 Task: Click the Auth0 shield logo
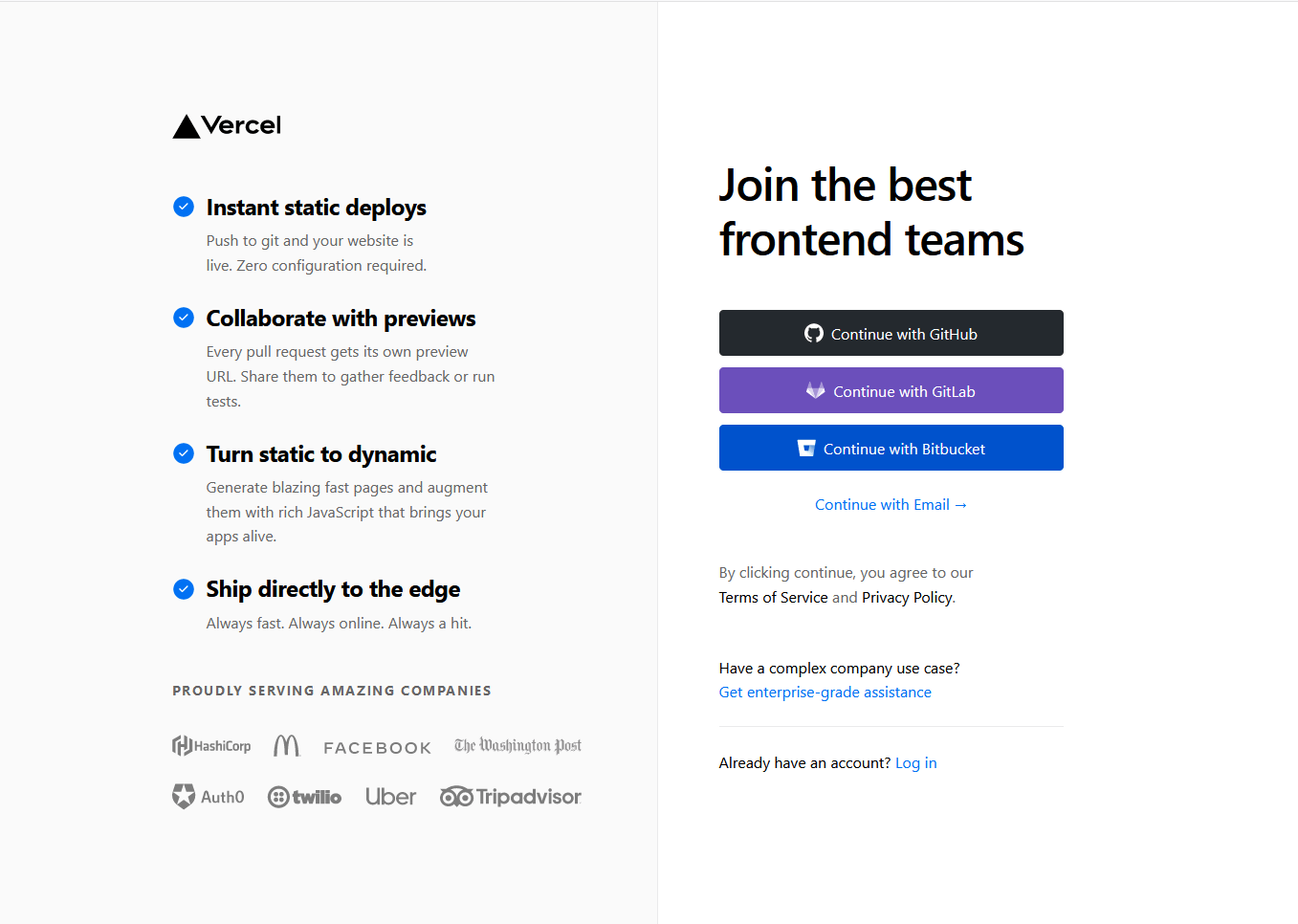[209, 797]
